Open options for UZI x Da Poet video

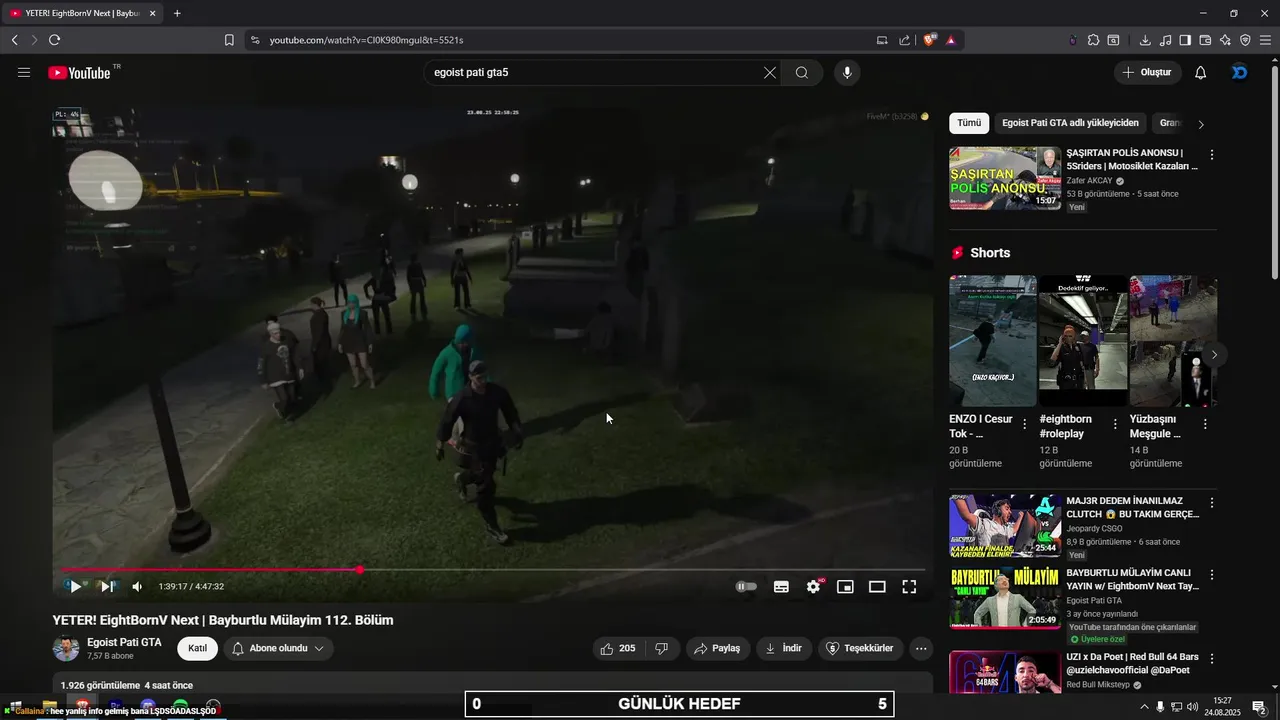1212,659
